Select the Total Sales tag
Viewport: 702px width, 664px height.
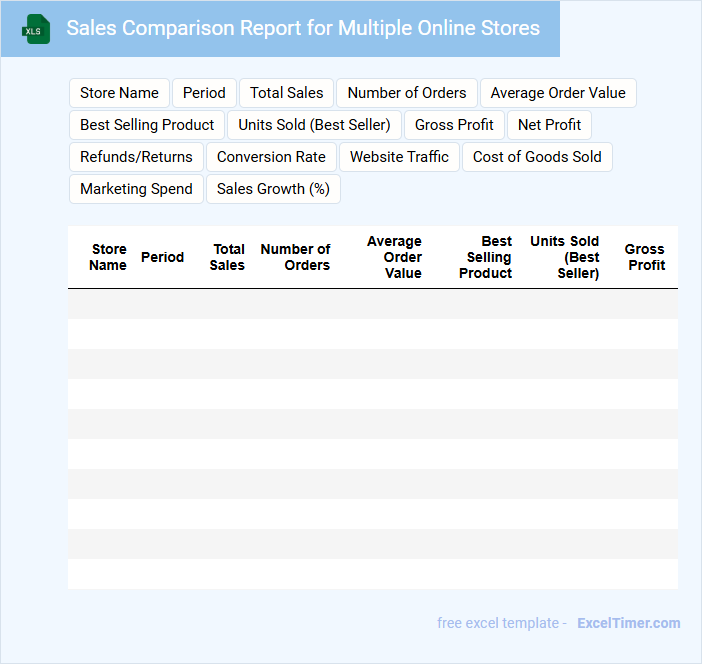pos(286,93)
